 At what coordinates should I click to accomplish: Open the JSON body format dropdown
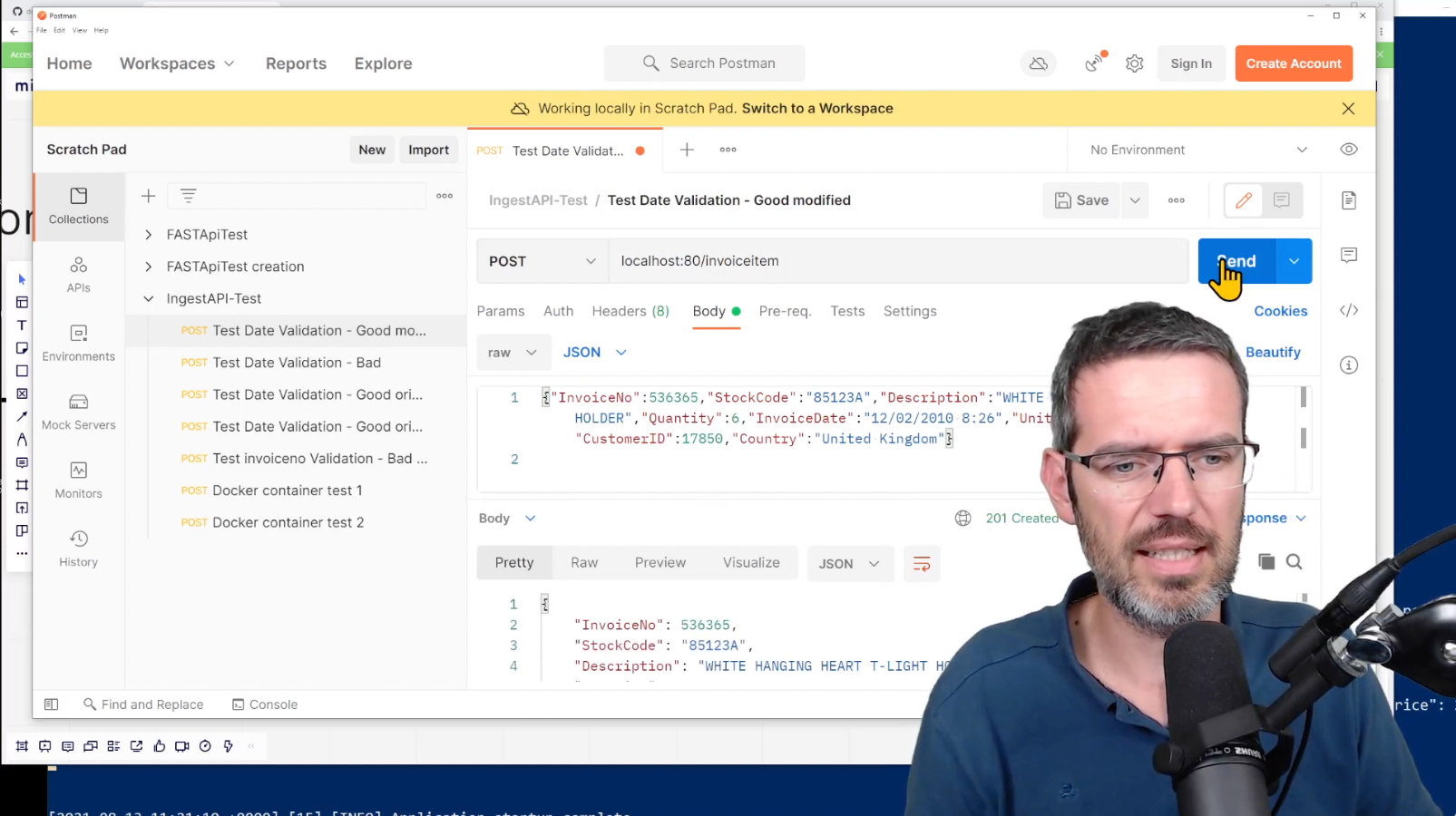coord(595,353)
